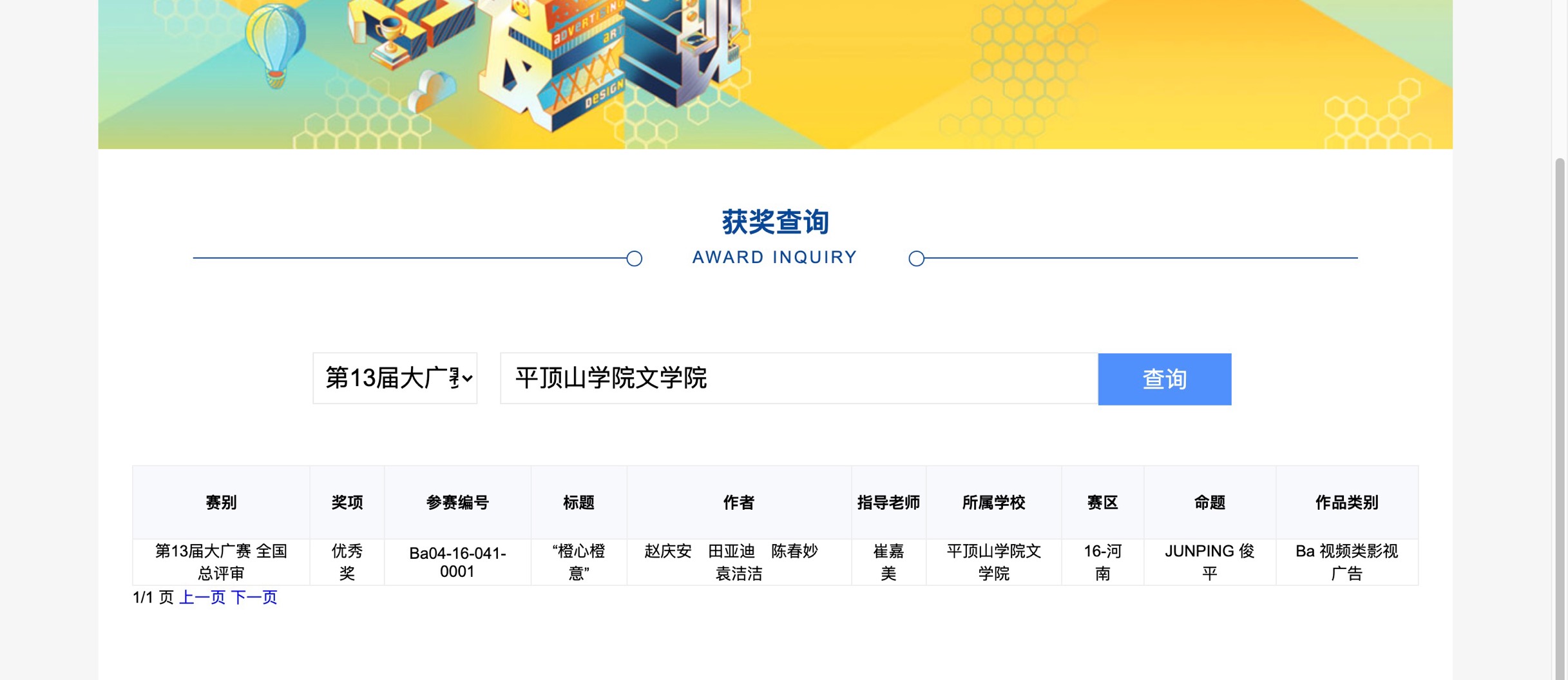Go to previous page via 上一页
This screenshot has width=1568, height=680.
202,597
